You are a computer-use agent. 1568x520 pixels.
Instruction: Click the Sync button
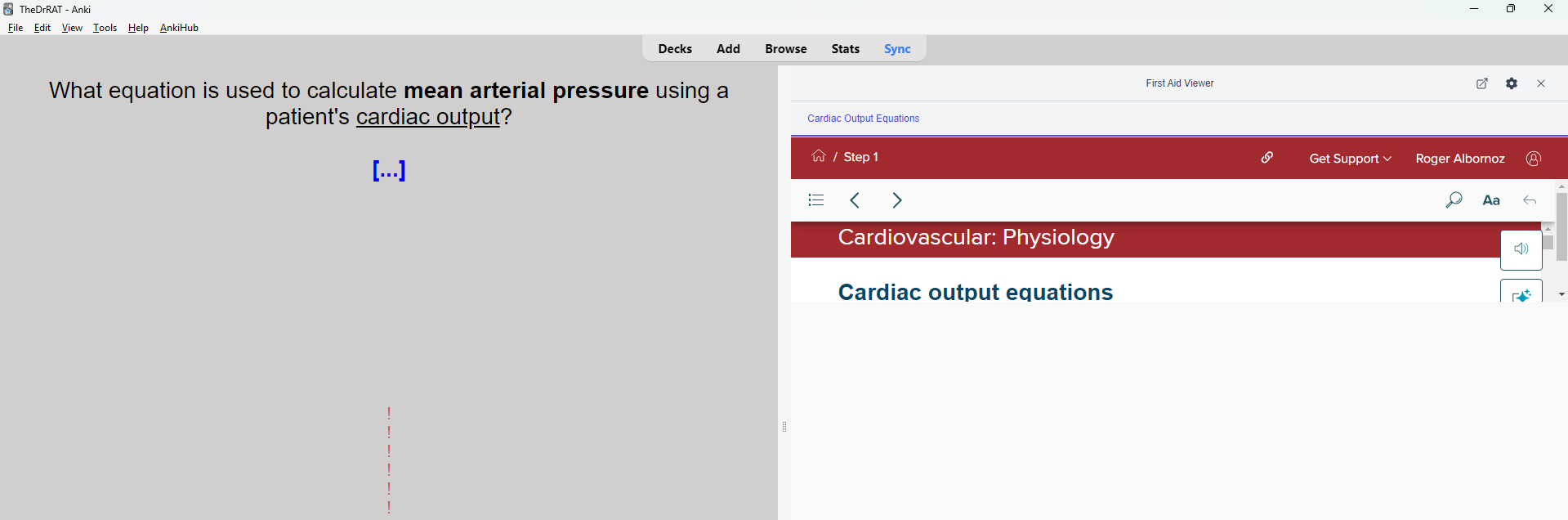pyautogui.click(x=896, y=49)
